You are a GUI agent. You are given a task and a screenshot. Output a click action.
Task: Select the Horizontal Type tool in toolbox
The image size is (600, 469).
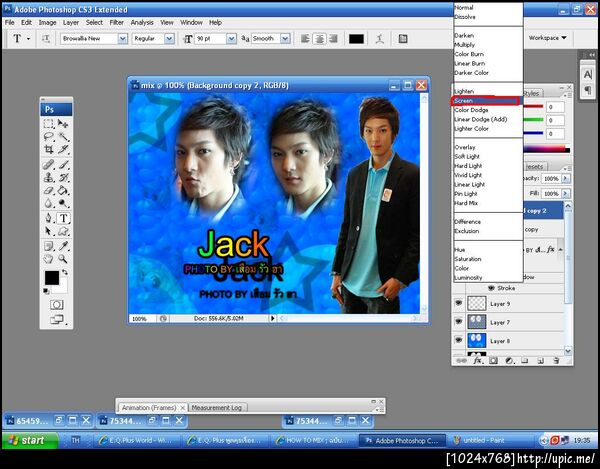click(x=64, y=218)
